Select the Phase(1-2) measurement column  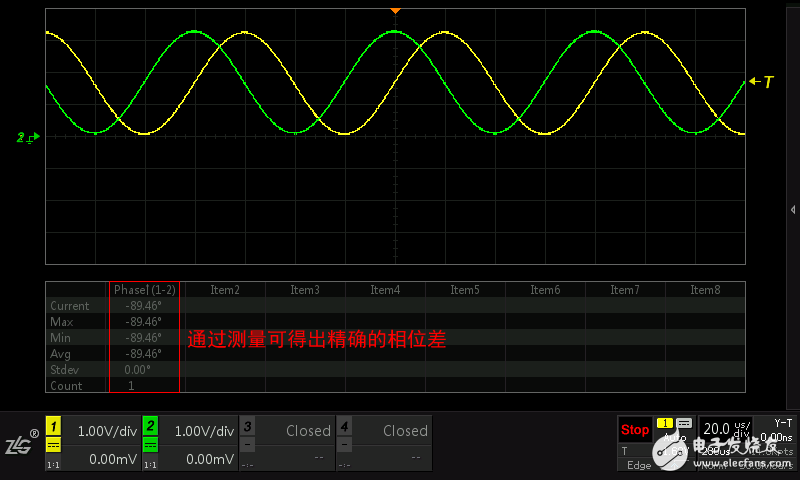coord(145,290)
